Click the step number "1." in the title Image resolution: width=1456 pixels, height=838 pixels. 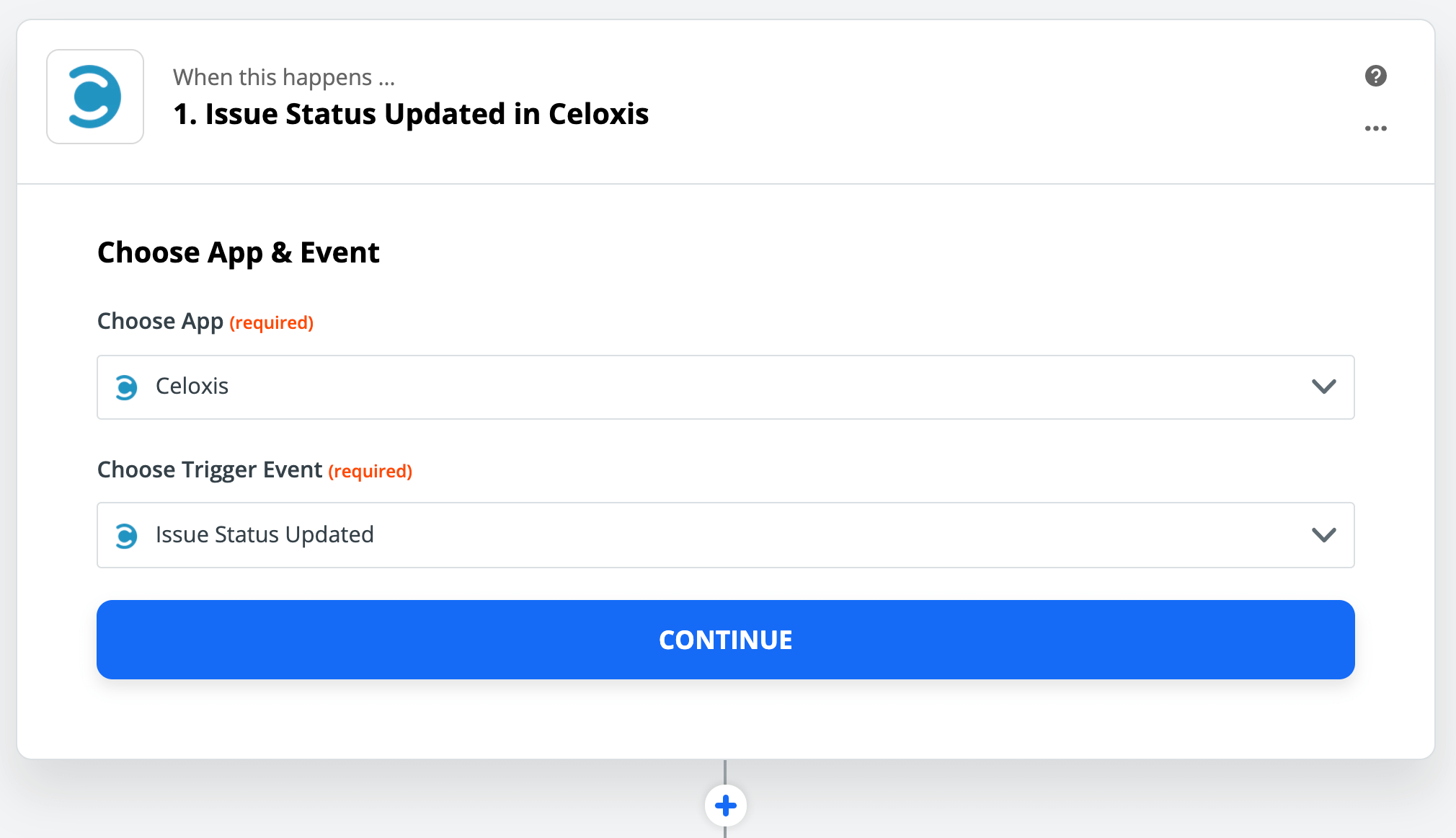point(185,114)
